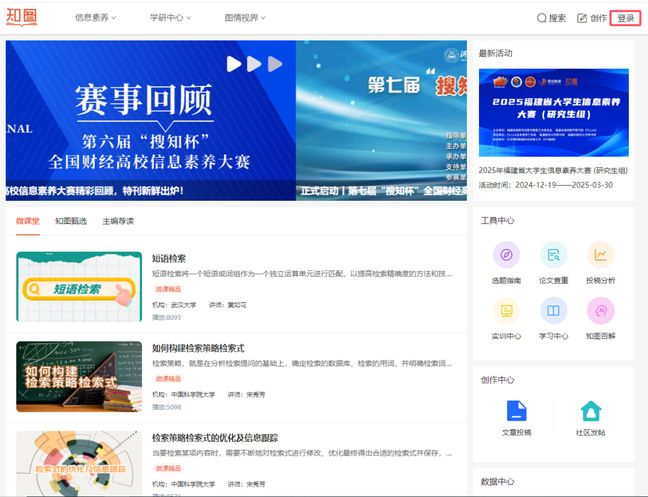Open the 短语检索 course title link
This screenshot has height=497, width=648.
(x=169, y=258)
